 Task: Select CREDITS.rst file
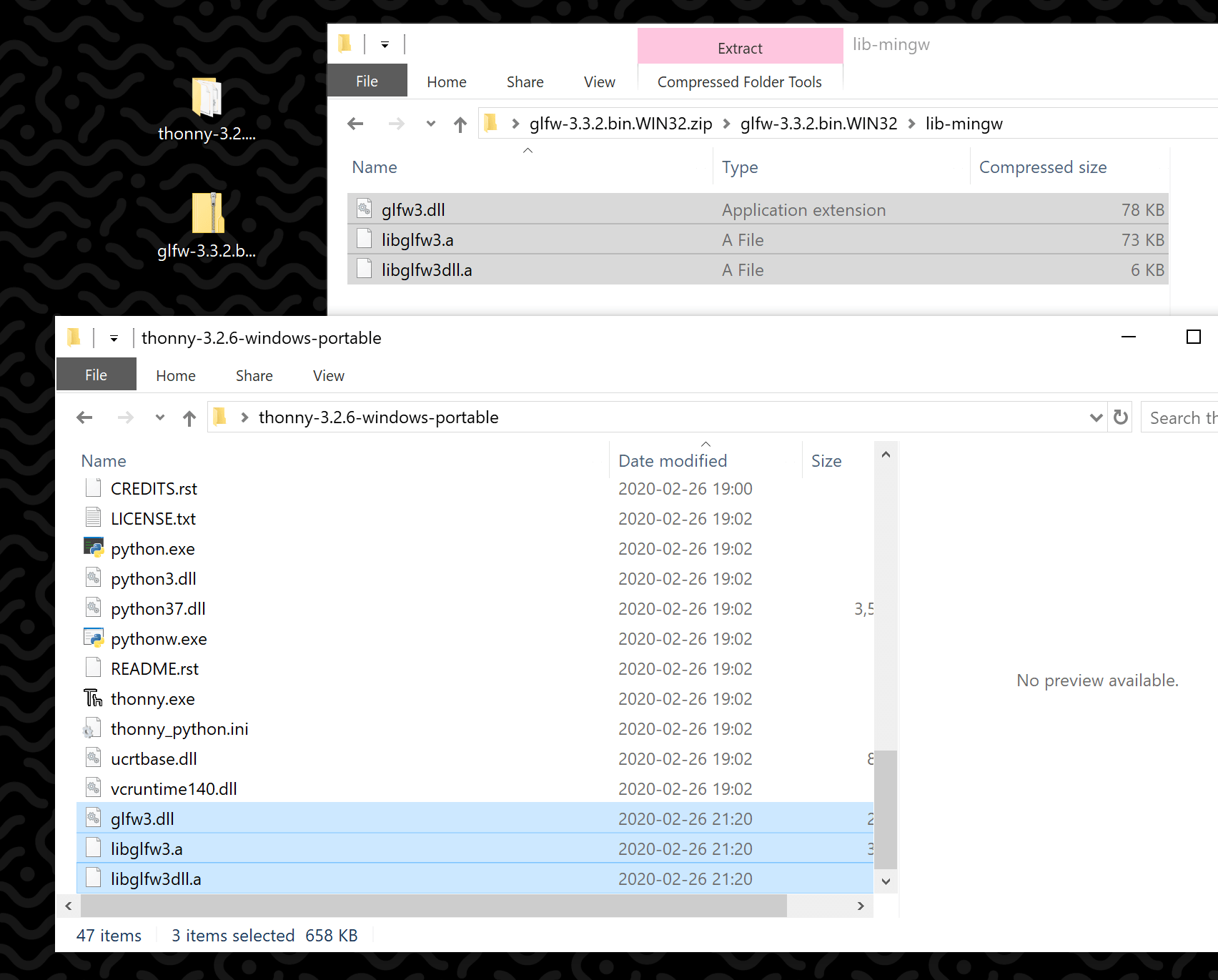pos(475,488)
